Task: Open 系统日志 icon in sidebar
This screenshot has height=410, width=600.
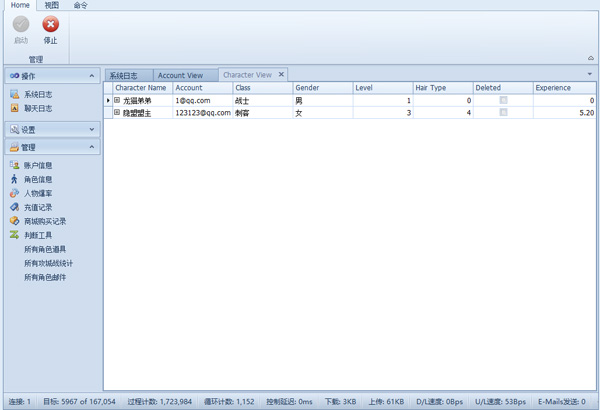Action: (x=15, y=94)
